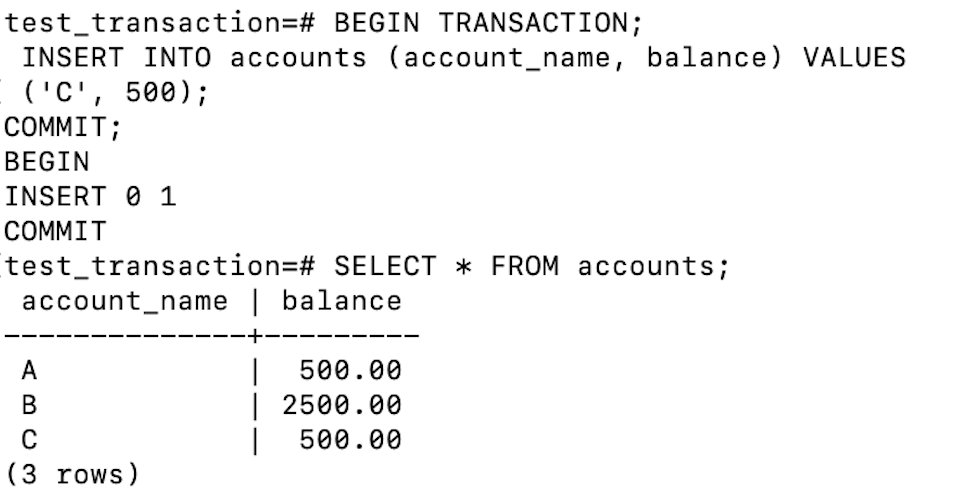This screenshot has width=974, height=494.
Task: Click the INSERT 0 1 result
Action: [91, 197]
